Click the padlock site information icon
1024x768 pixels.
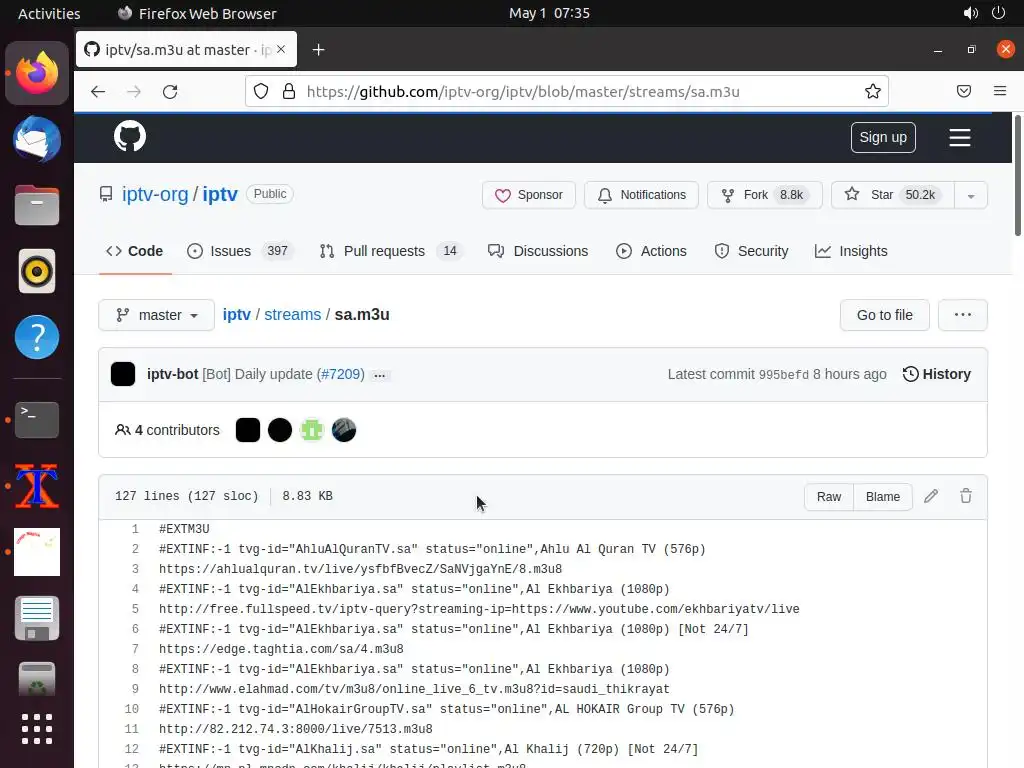pyautogui.click(x=289, y=91)
